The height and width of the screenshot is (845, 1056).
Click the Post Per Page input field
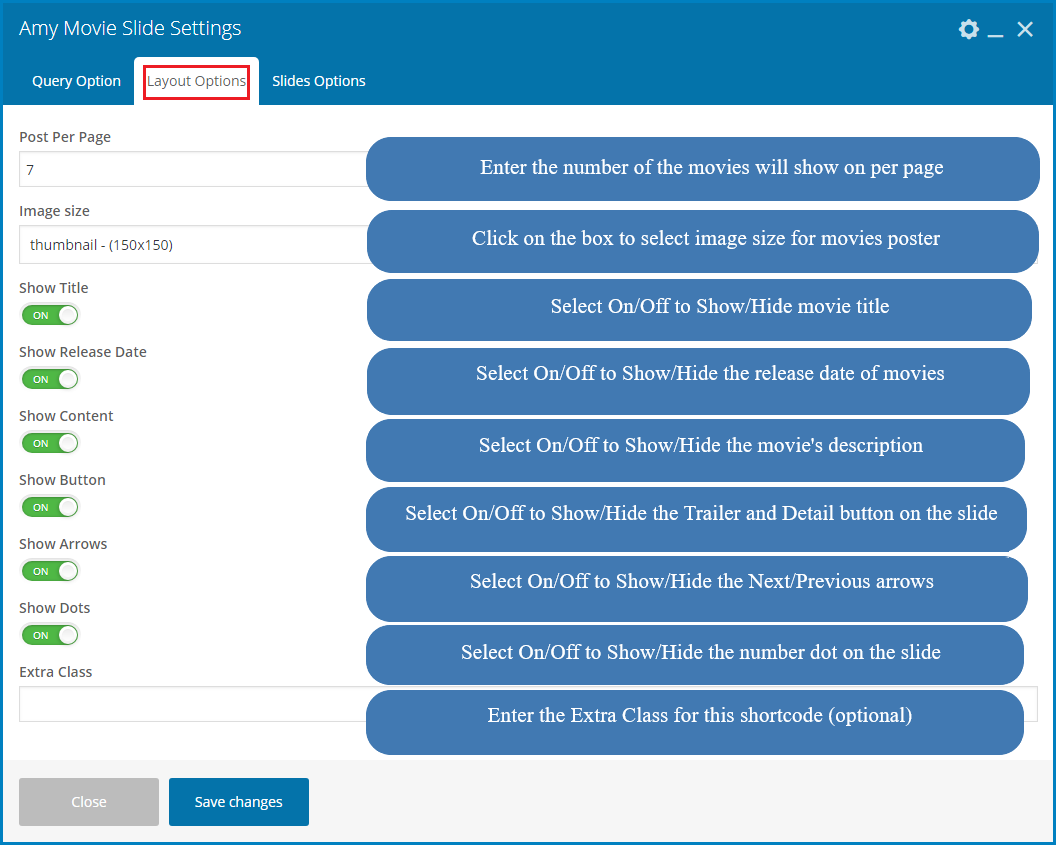point(190,170)
